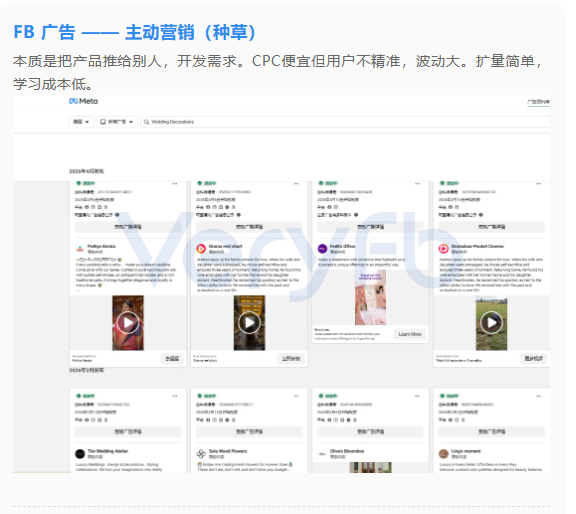Viewport: 576px width, 514px height.
Task: Click the FedEx Office purple avatar
Action: 322,249
